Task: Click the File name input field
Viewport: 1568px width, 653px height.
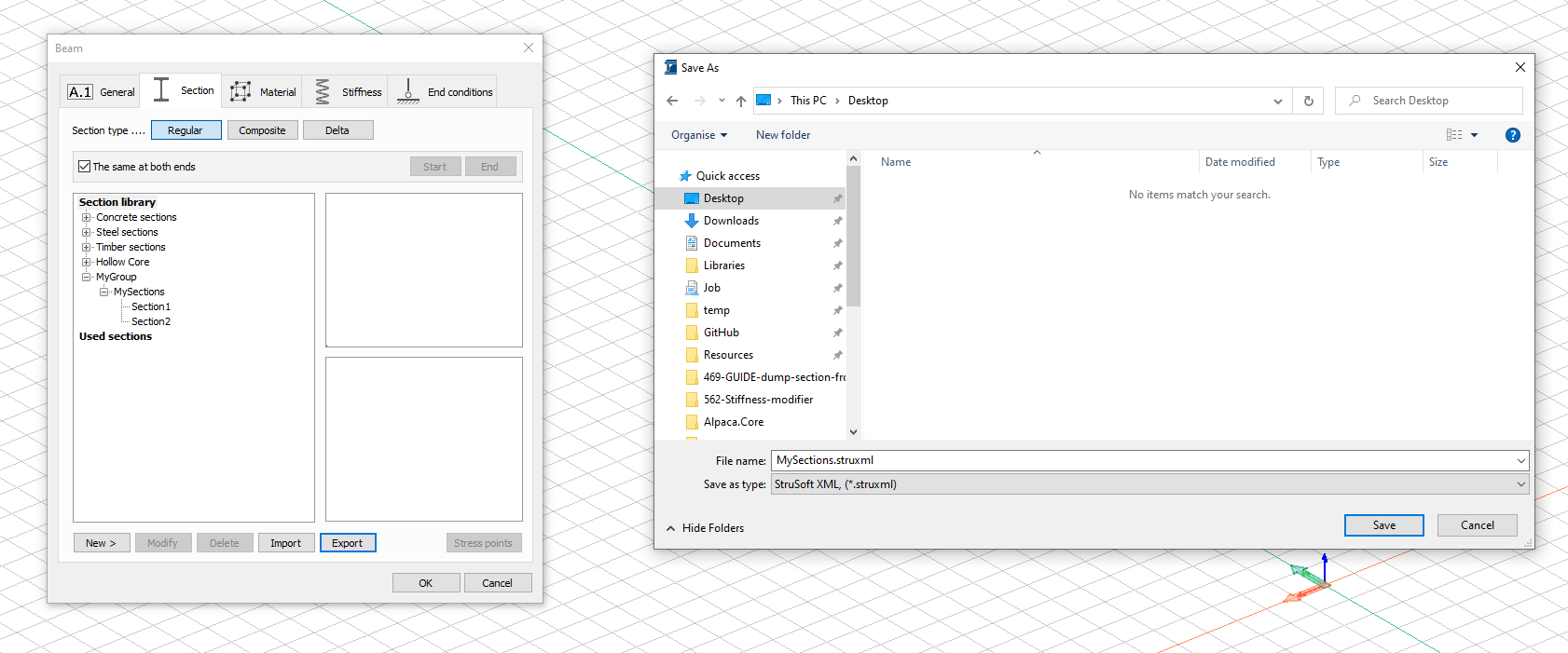Action: click(1142, 460)
